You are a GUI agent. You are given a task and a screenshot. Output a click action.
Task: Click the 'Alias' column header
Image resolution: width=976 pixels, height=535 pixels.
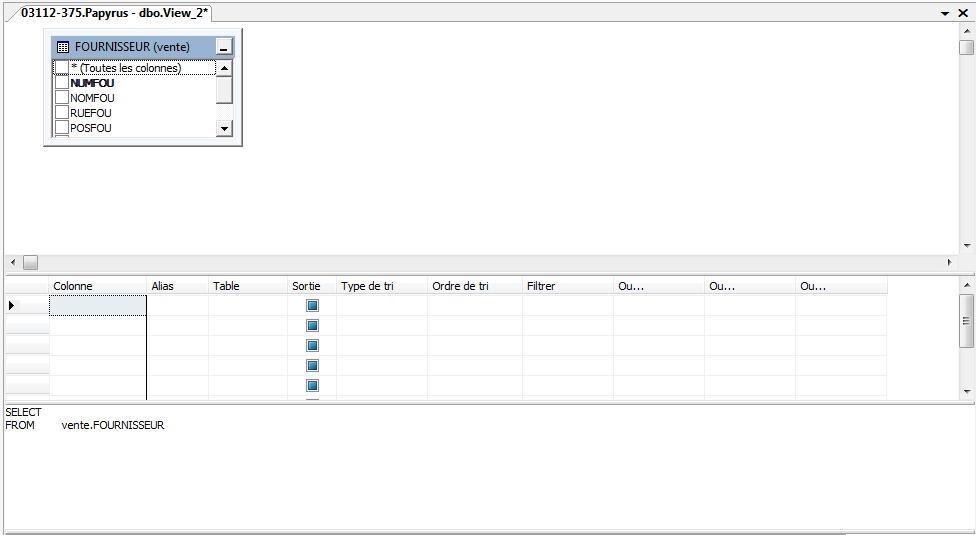point(162,286)
